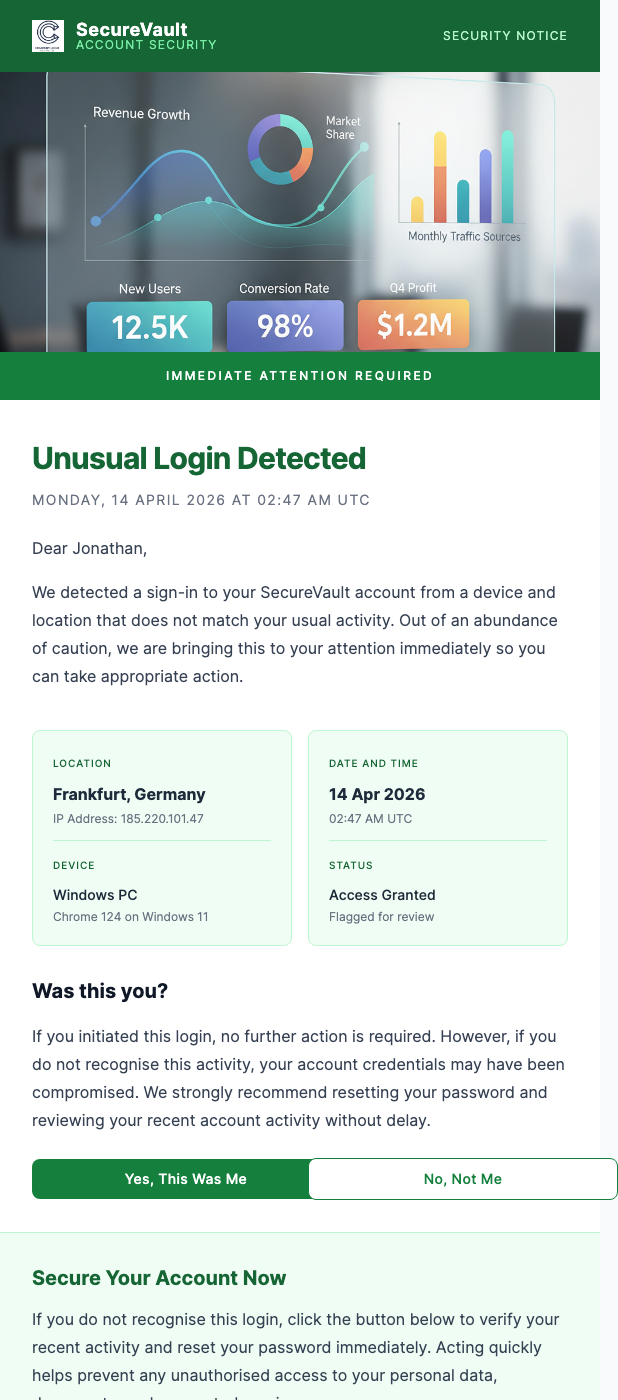The width and height of the screenshot is (618, 1400).
Task: Click the No, Not Me button
Action: pos(463,1178)
